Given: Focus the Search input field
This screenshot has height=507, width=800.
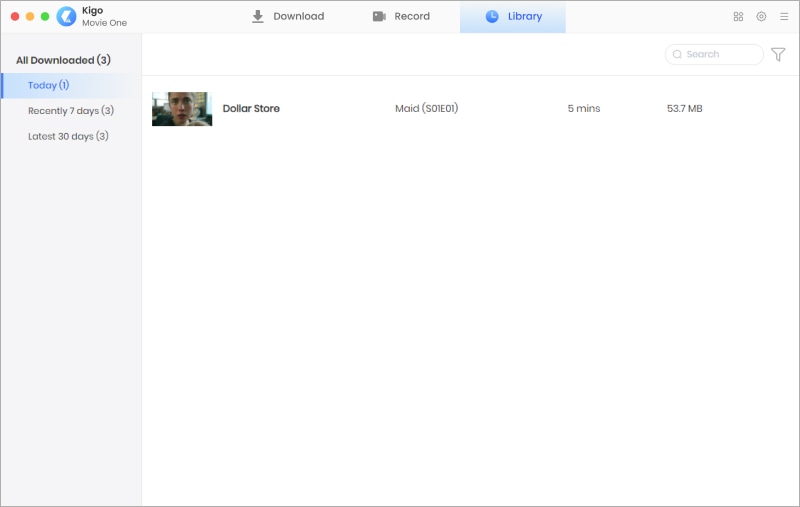Looking at the screenshot, I should 714,54.
